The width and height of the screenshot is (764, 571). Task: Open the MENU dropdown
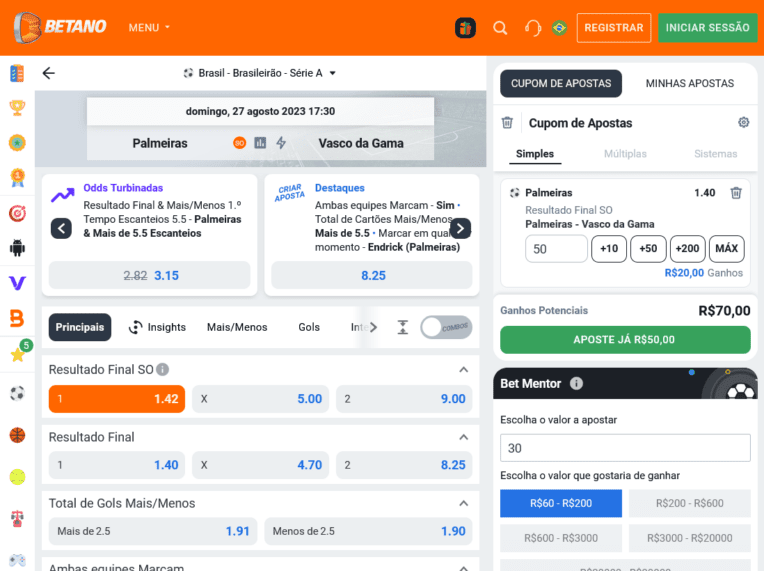[x=149, y=28]
